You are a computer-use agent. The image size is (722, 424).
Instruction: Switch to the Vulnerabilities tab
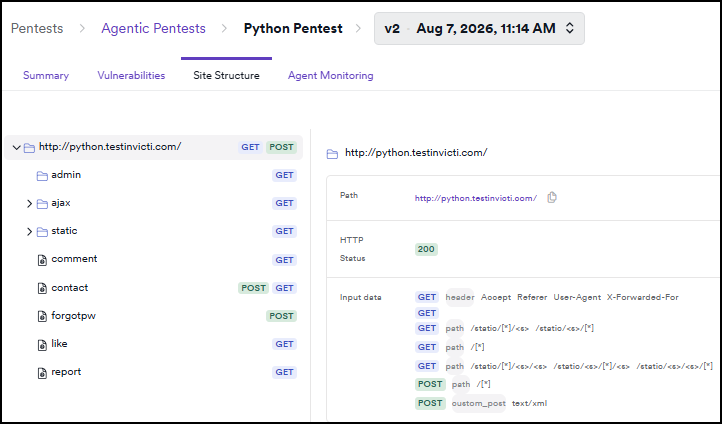coord(131,76)
